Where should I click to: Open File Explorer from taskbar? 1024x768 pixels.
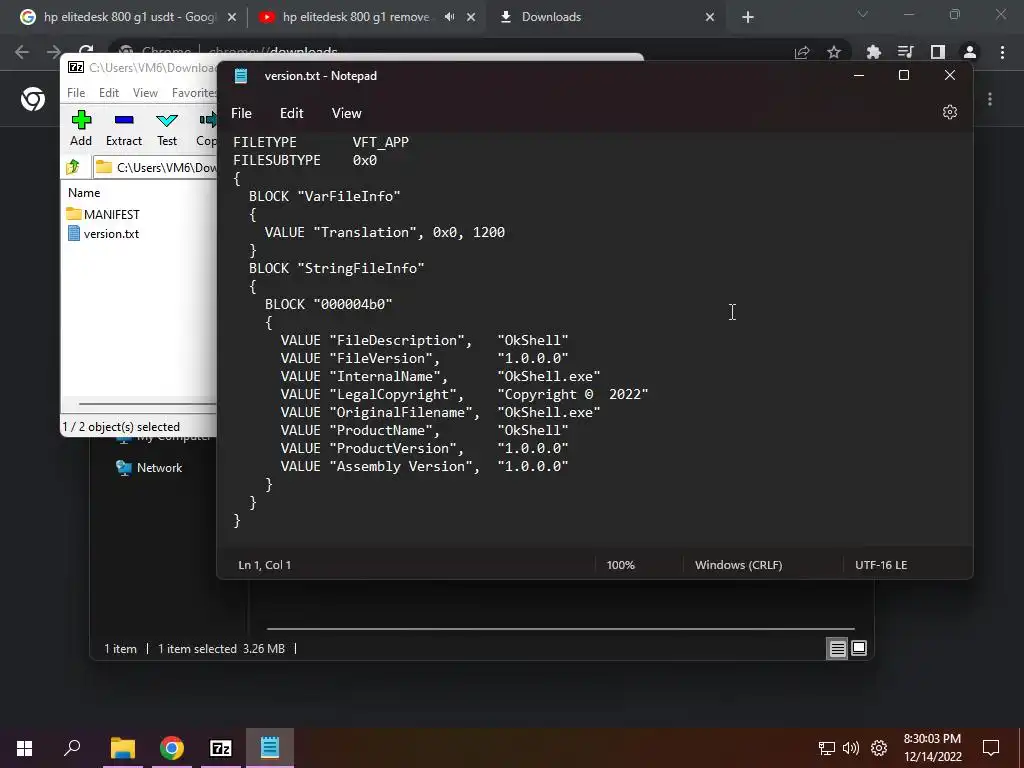click(x=122, y=748)
